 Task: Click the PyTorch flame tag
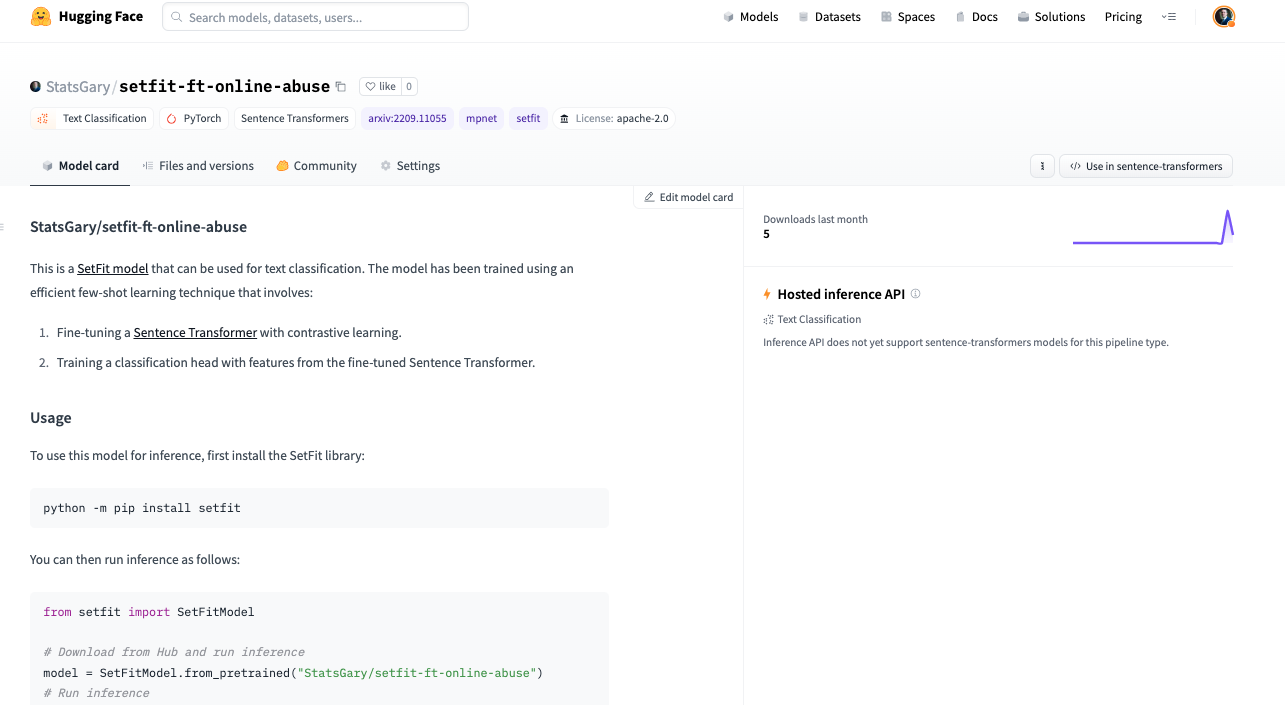point(193,118)
